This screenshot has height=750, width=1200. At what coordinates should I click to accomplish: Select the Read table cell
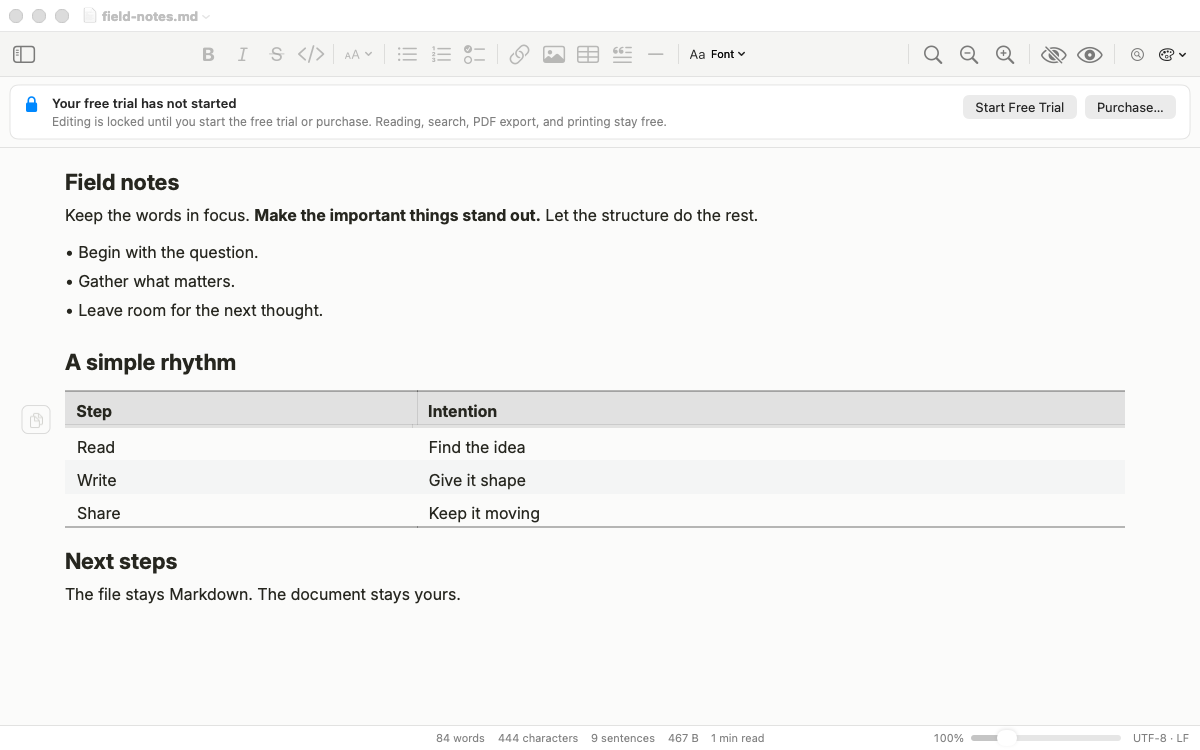pyautogui.click(x=241, y=447)
